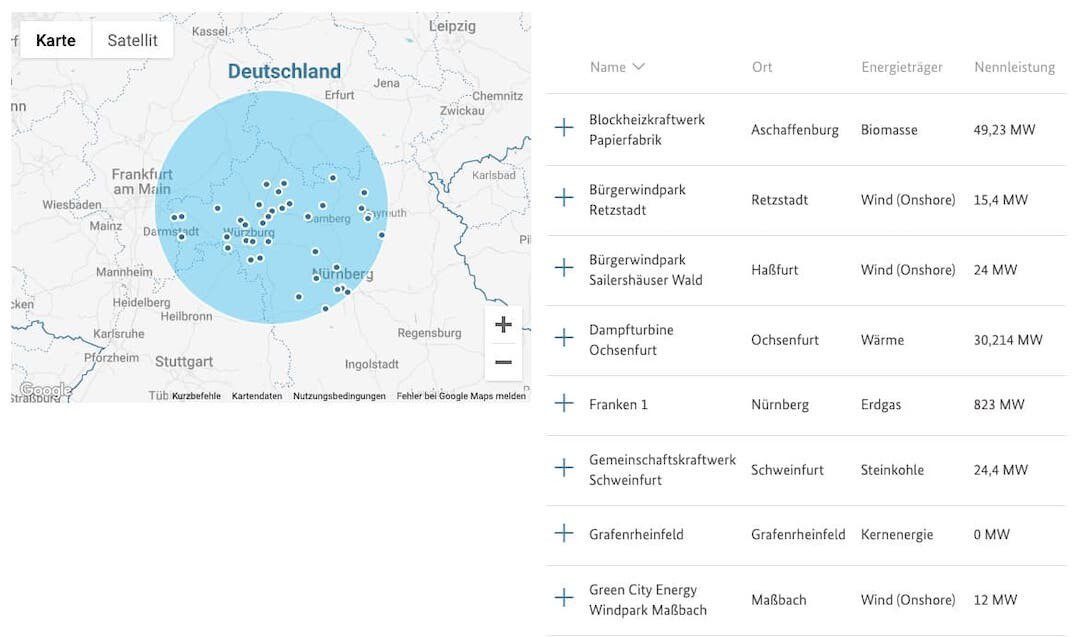This screenshot has width=1080, height=637.
Task: Expand the Grafenrheinfeld row
Action: click(564, 533)
